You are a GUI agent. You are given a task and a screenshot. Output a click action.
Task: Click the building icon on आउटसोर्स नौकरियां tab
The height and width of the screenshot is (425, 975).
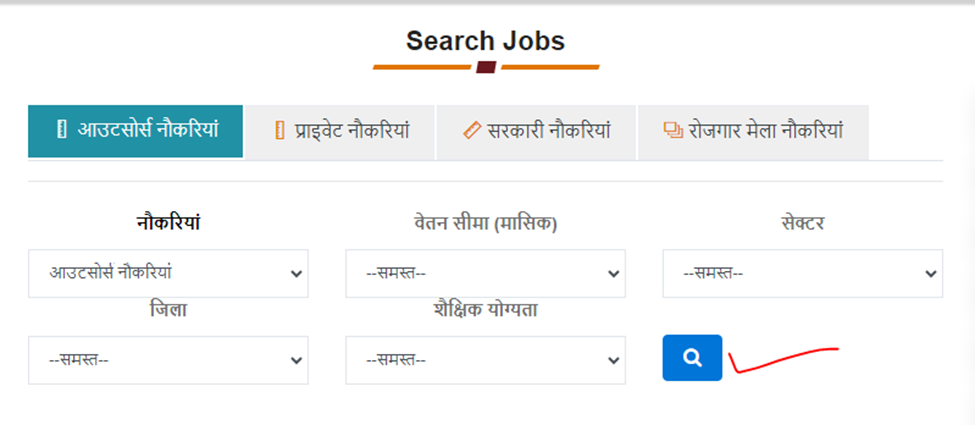tap(61, 131)
